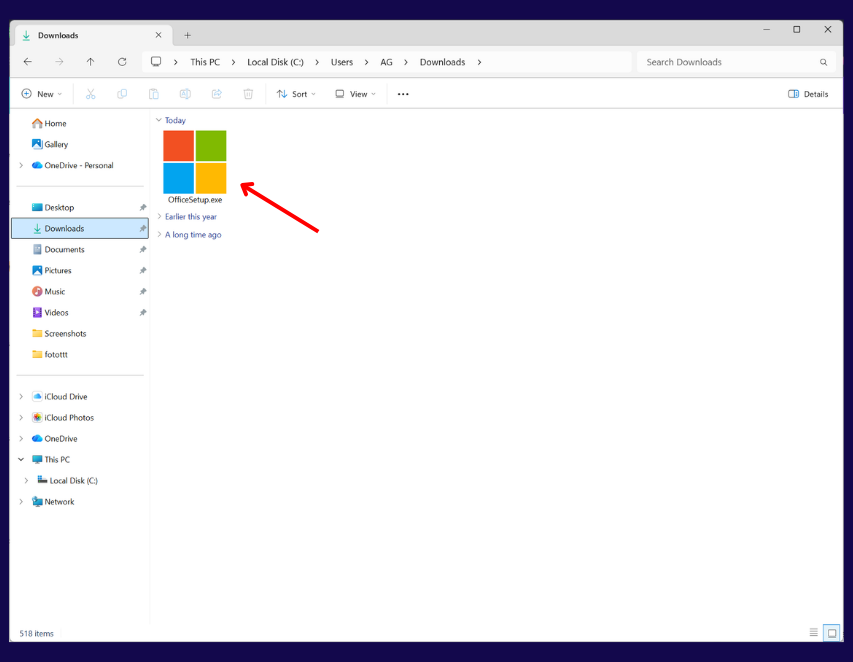Select iCloud Photos in the sidebar

[x=63, y=418]
